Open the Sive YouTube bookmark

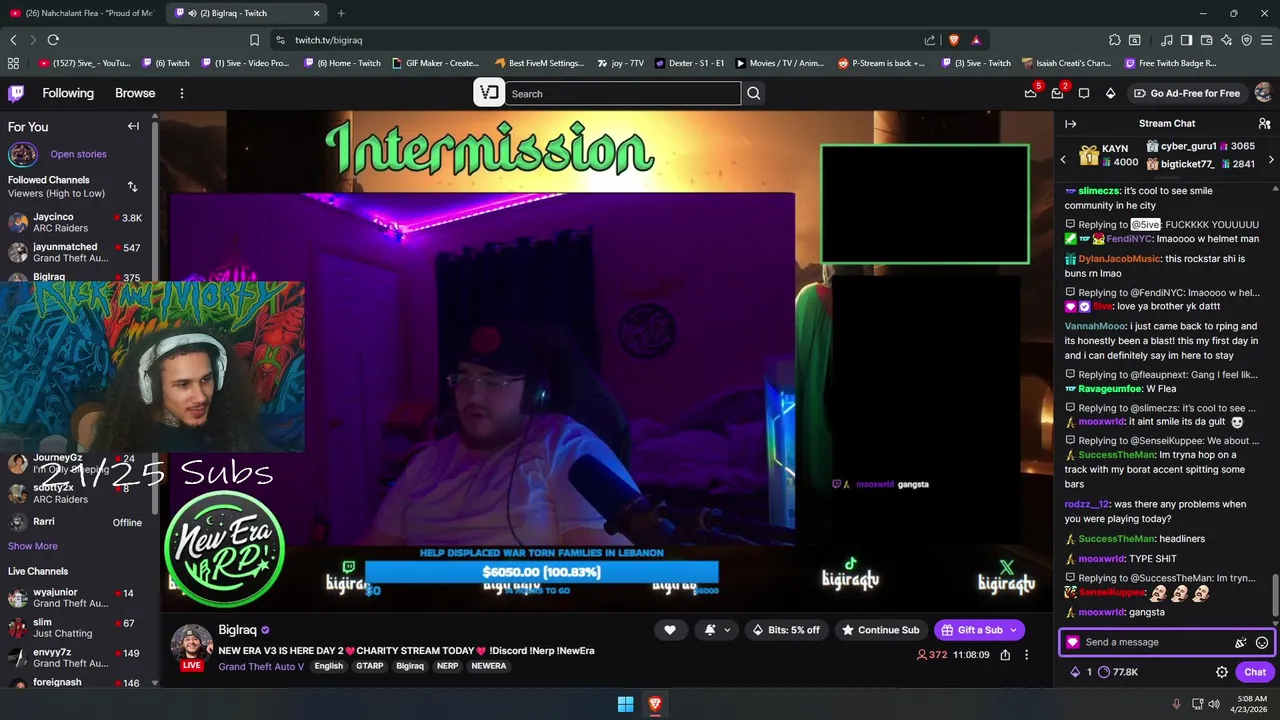point(85,63)
